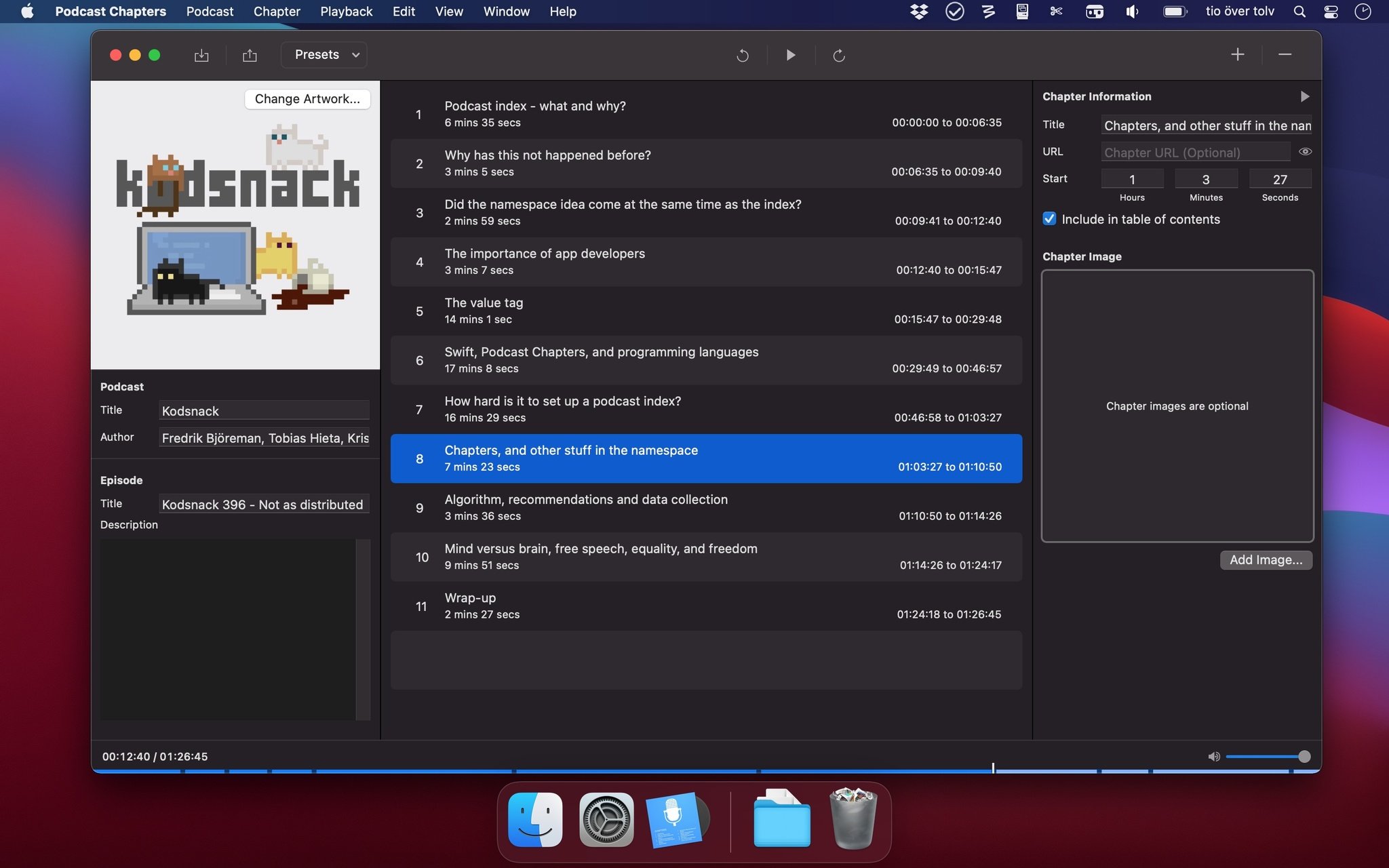Mute audio via the volume speaker icon
Viewport: 1389px width, 868px height.
click(x=1213, y=756)
